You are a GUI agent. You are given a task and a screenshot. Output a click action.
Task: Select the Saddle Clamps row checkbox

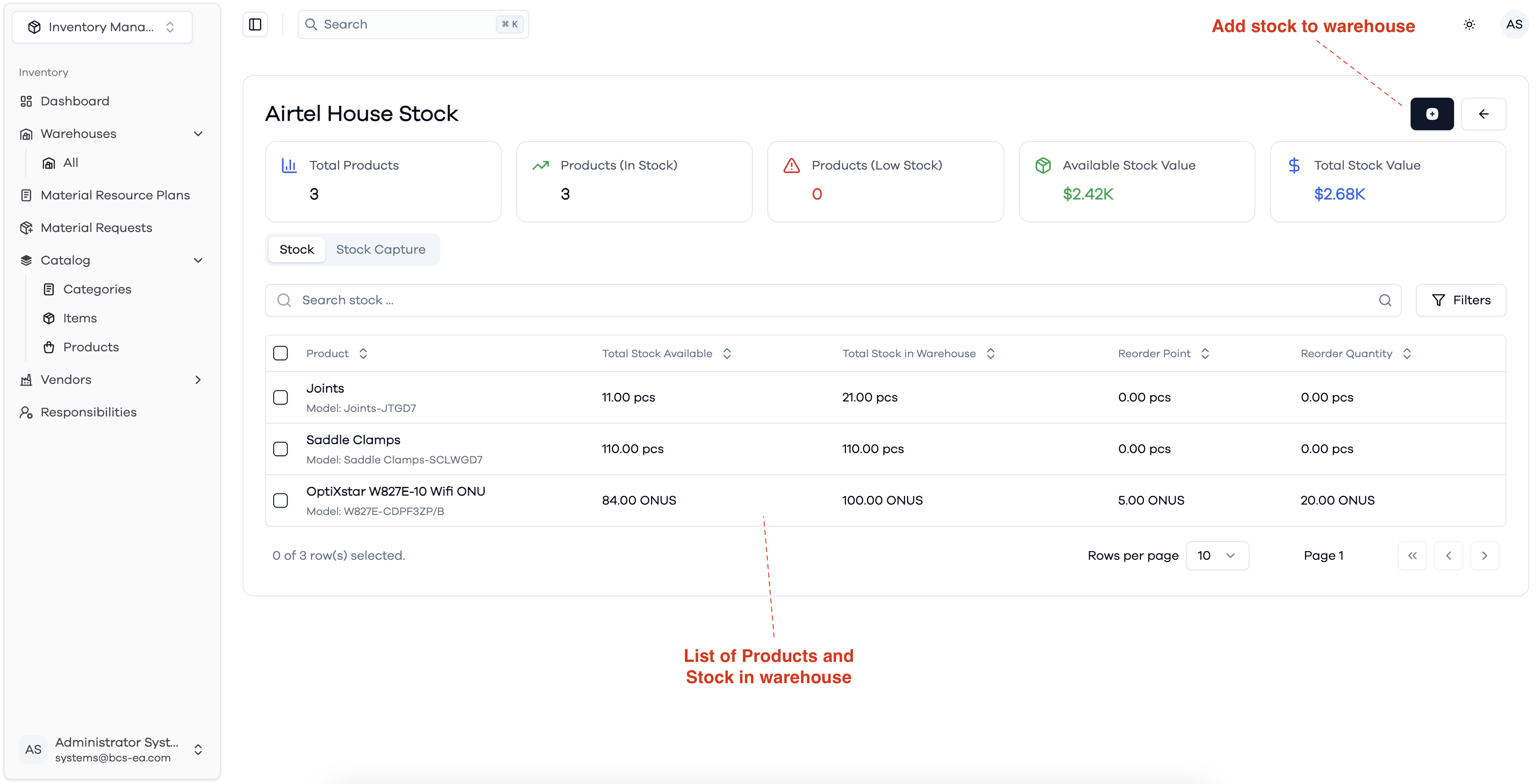[x=280, y=449]
